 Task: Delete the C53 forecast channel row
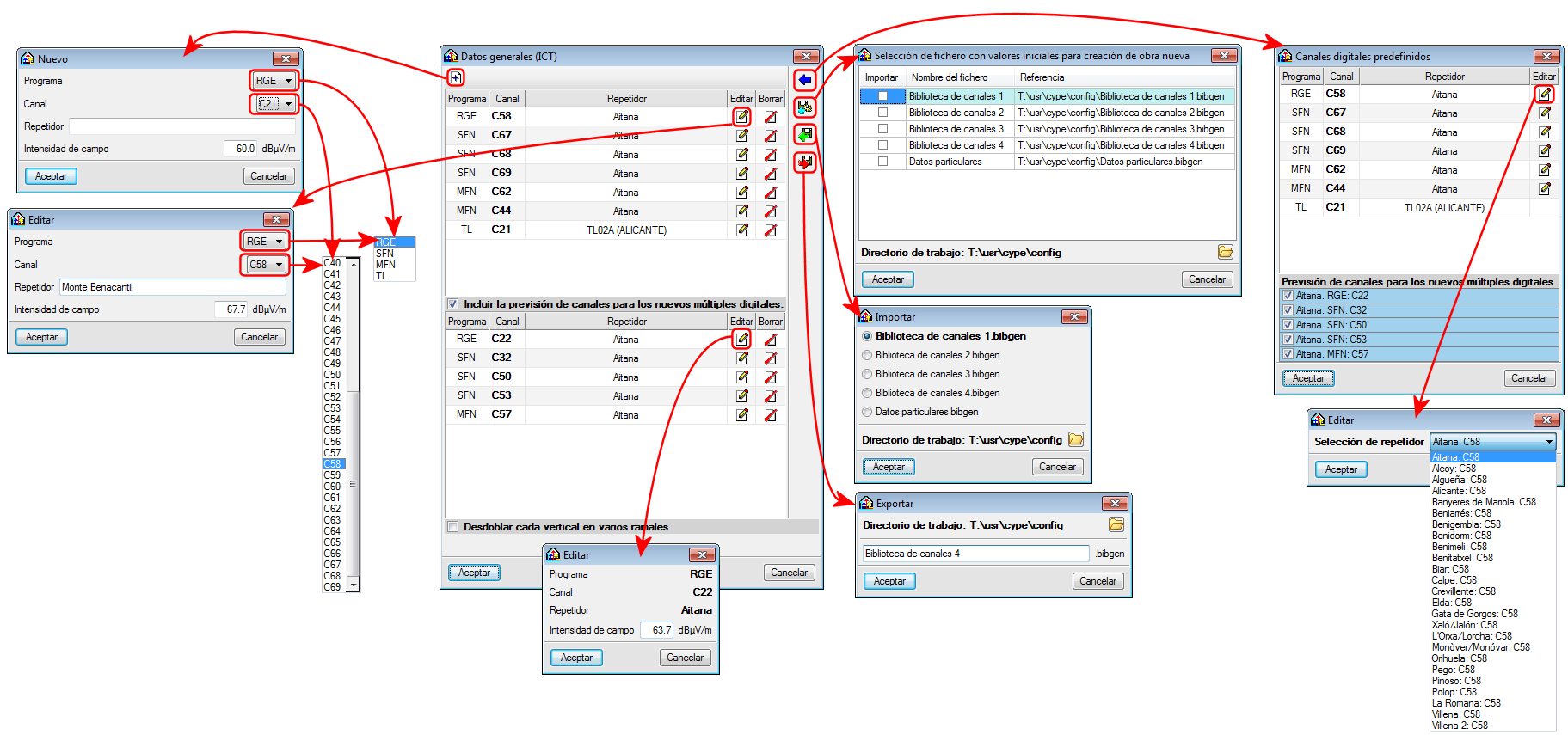(771, 395)
